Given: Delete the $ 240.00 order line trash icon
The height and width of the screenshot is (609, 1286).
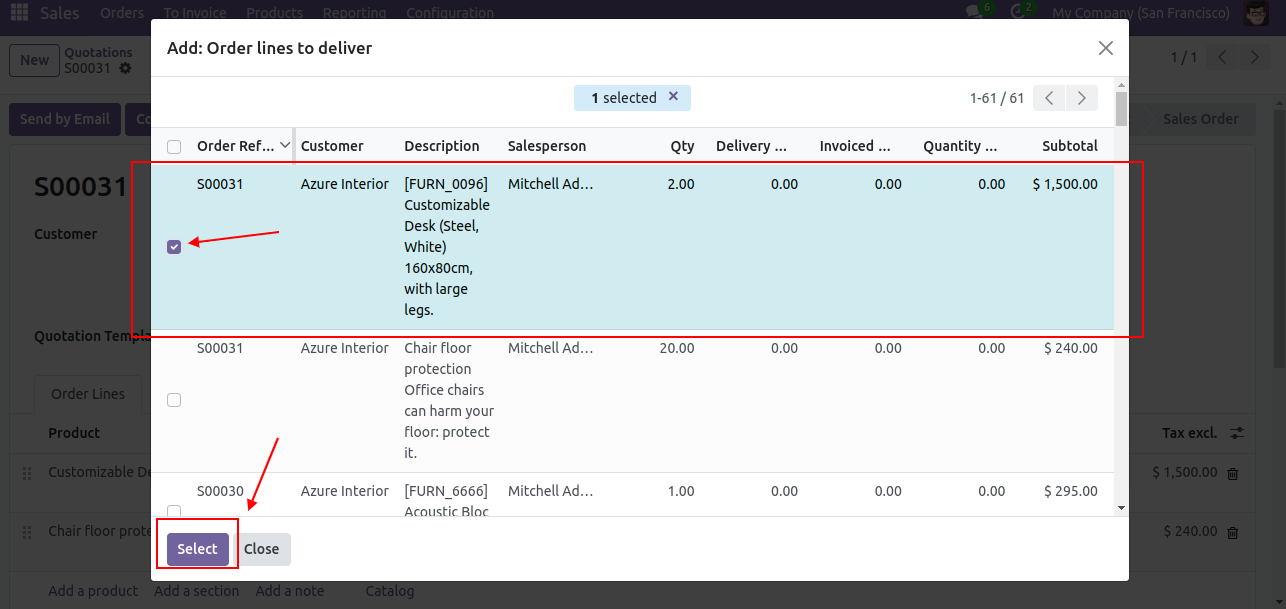Looking at the screenshot, I should 1233,533.
